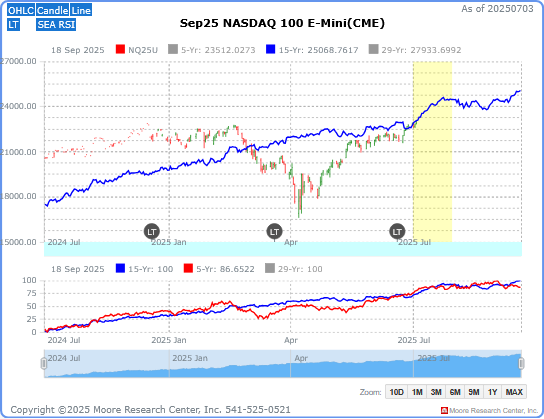Toggle 15-Yr series in RSI legend
544x419 pixels.
144,269
